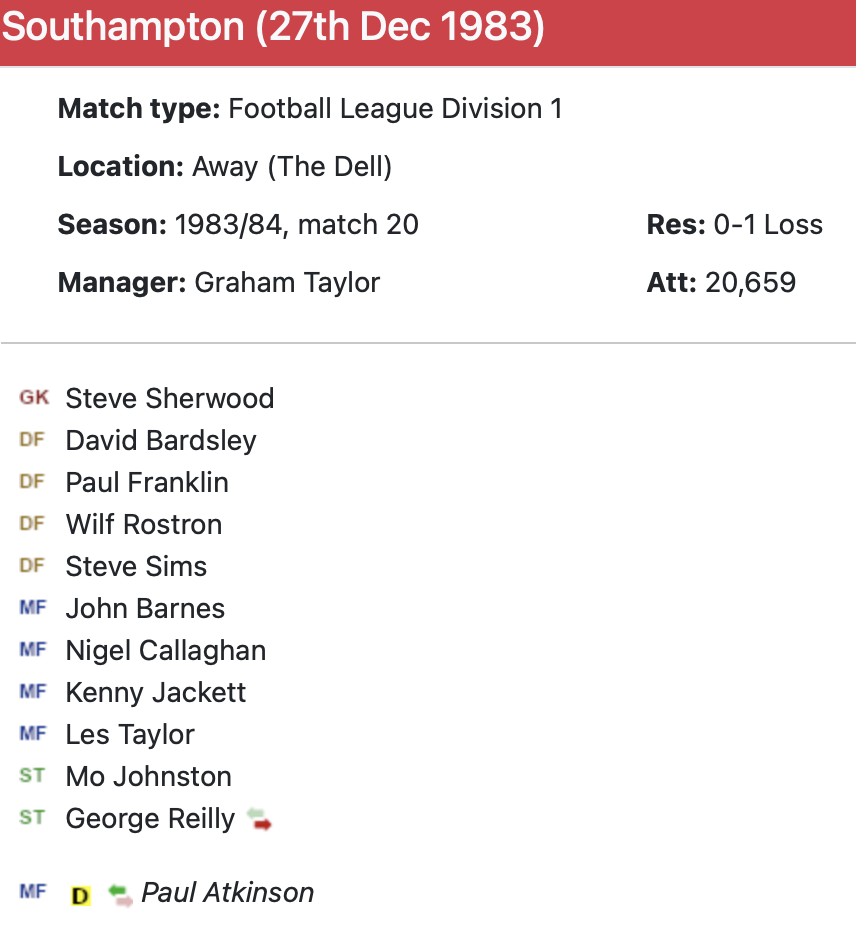Click the ST icon beside George Reilly
The width and height of the screenshot is (856, 940).
click(32, 818)
